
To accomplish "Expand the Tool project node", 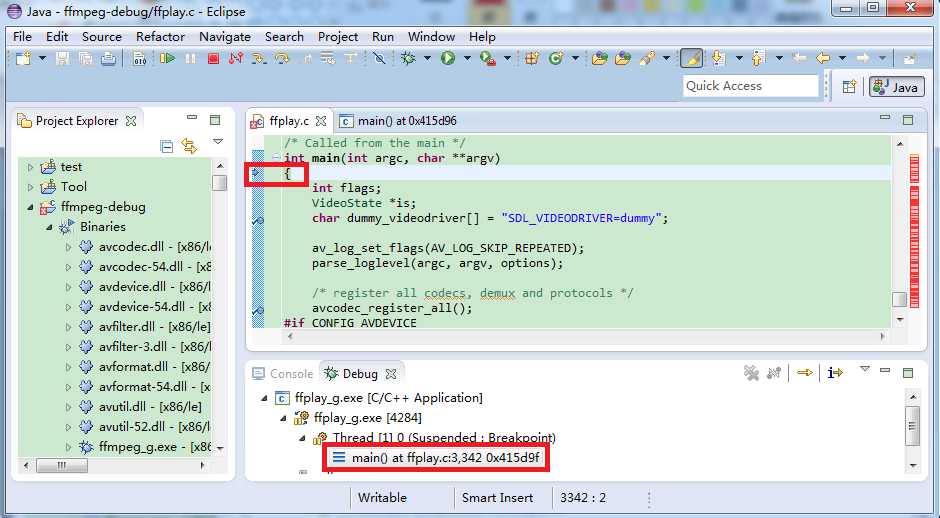I will point(31,187).
